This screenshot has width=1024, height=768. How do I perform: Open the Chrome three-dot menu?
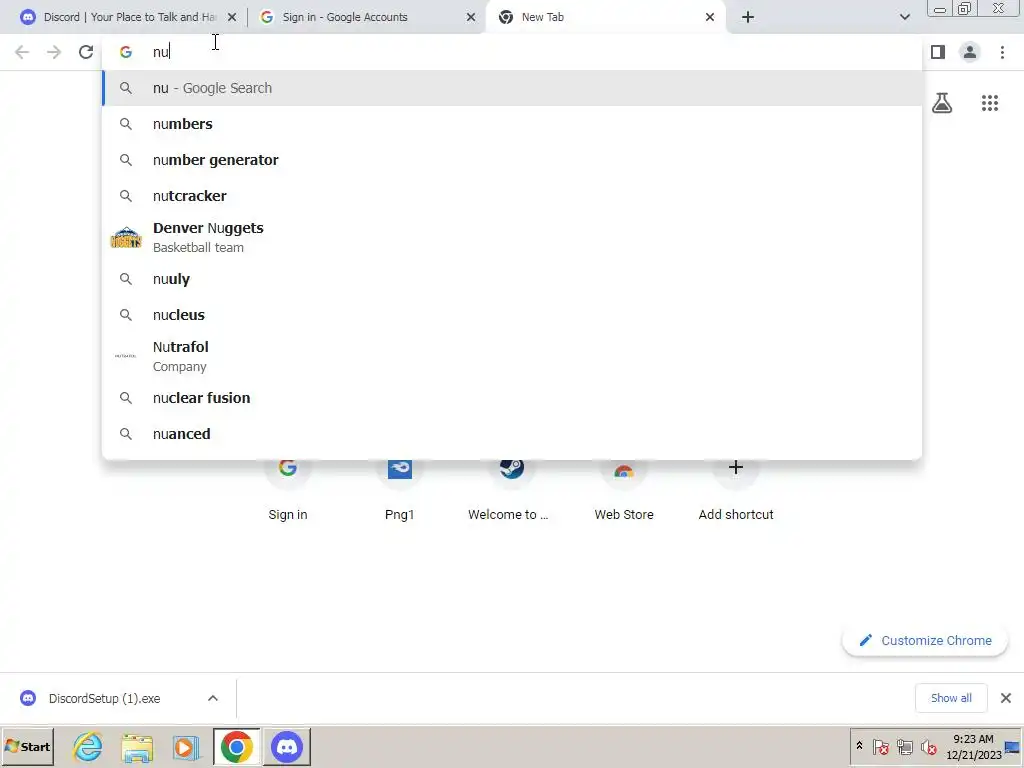tap(1002, 52)
